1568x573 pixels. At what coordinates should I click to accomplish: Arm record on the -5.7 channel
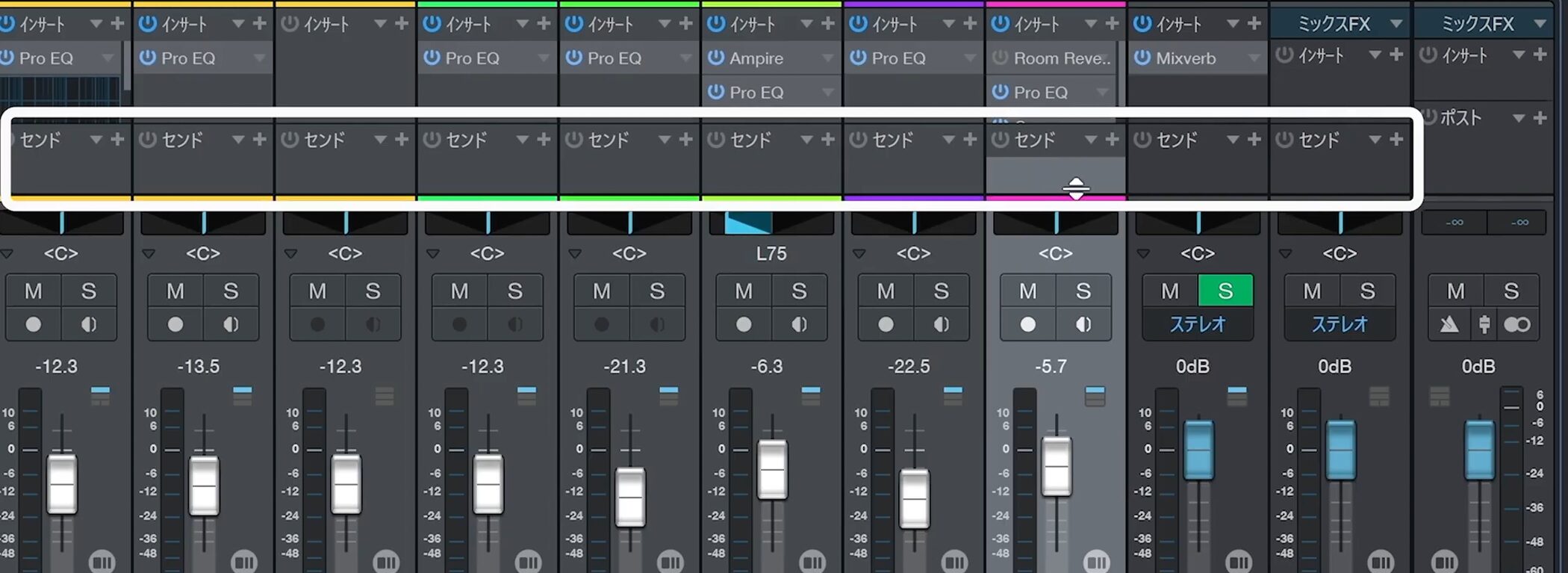point(1028,324)
